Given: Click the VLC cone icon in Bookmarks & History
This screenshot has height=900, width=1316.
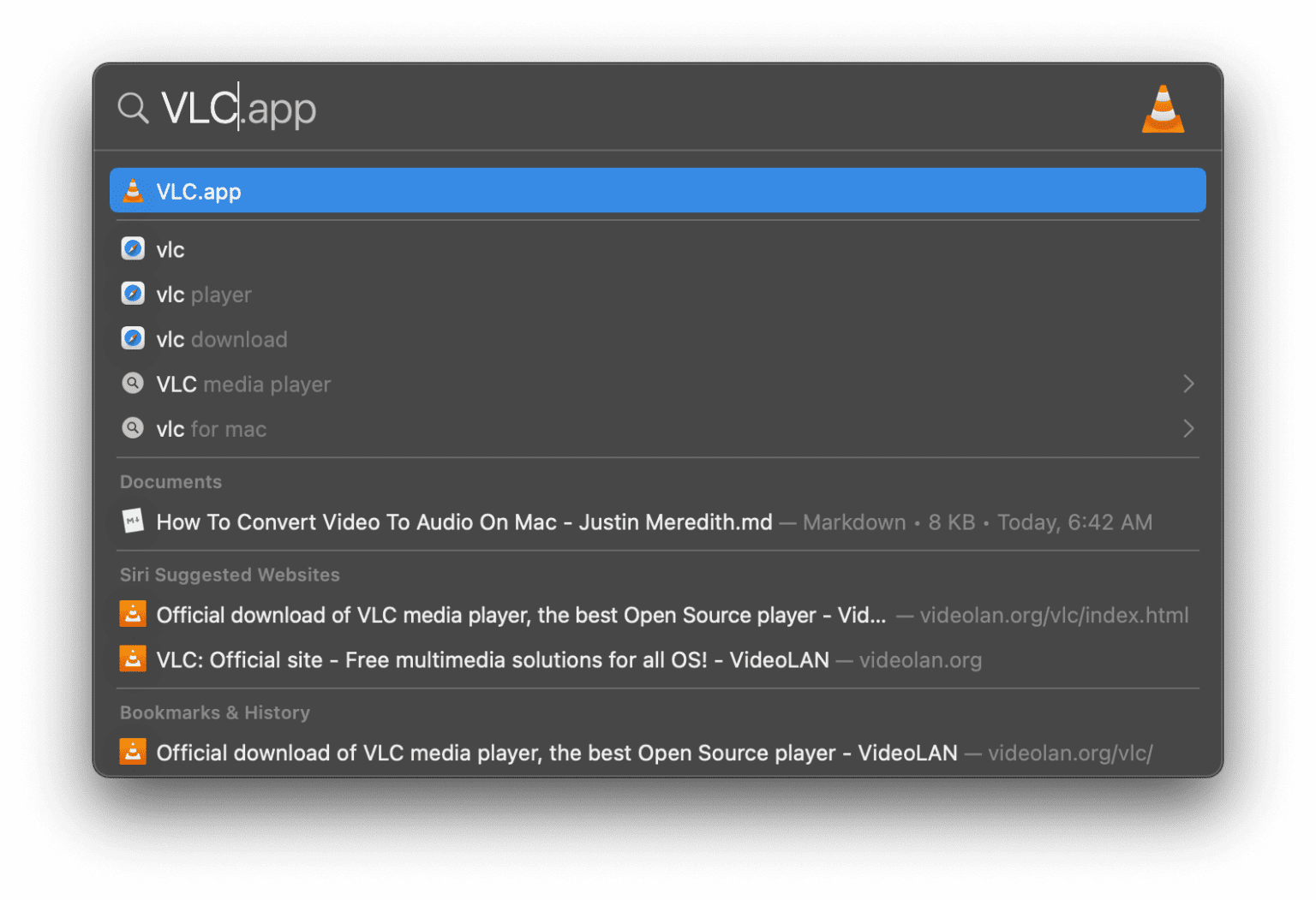Looking at the screenshot, I should [x=133, y=751].
